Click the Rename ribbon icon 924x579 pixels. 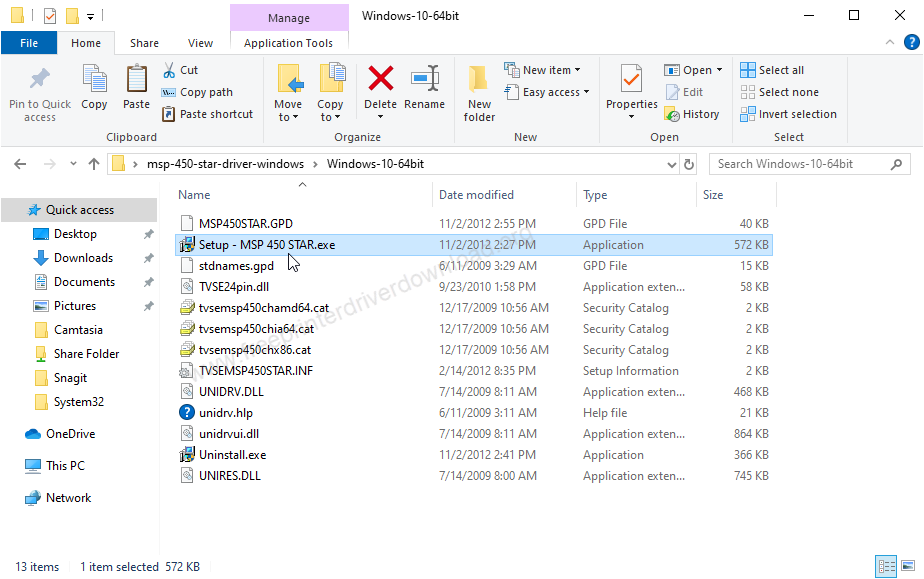(424, 78)
